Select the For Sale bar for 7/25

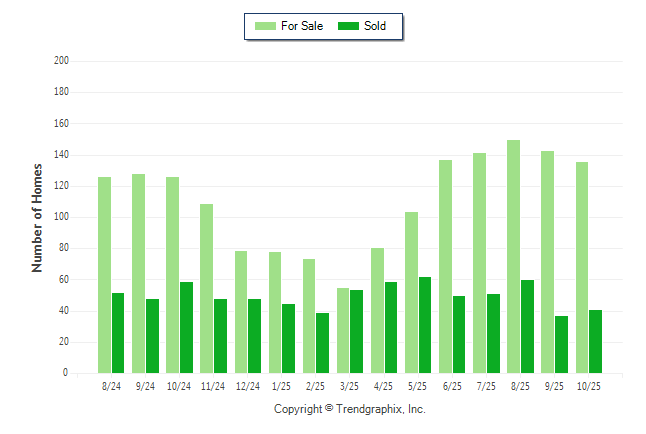(x=479, y=263)
